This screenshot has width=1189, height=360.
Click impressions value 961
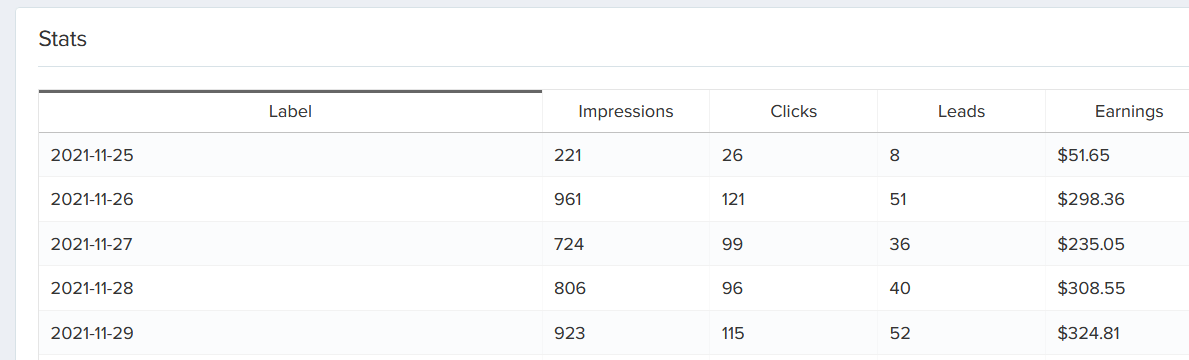[x=569, y=199]
